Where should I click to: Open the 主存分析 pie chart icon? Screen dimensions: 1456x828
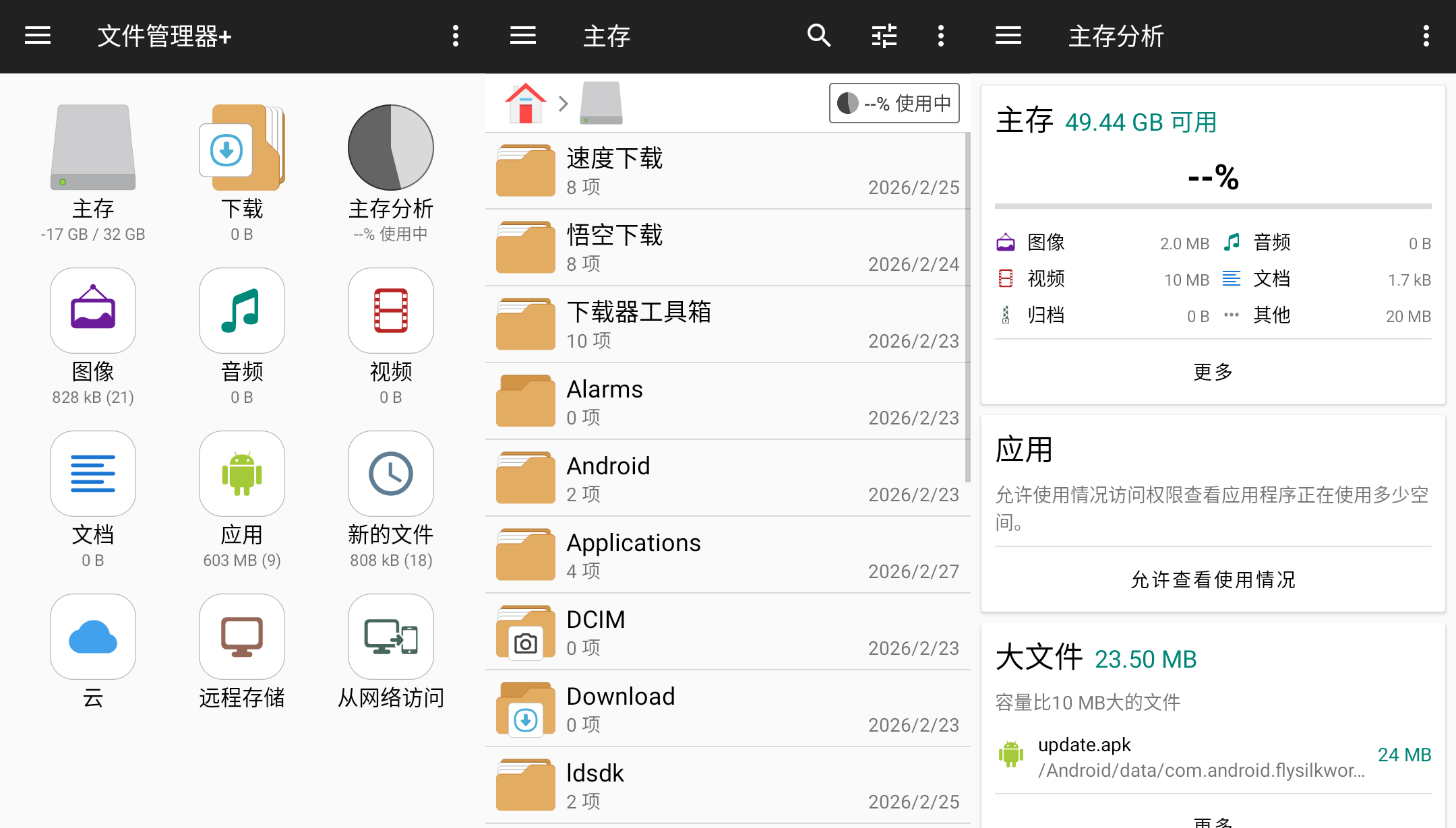coord(390,148)
